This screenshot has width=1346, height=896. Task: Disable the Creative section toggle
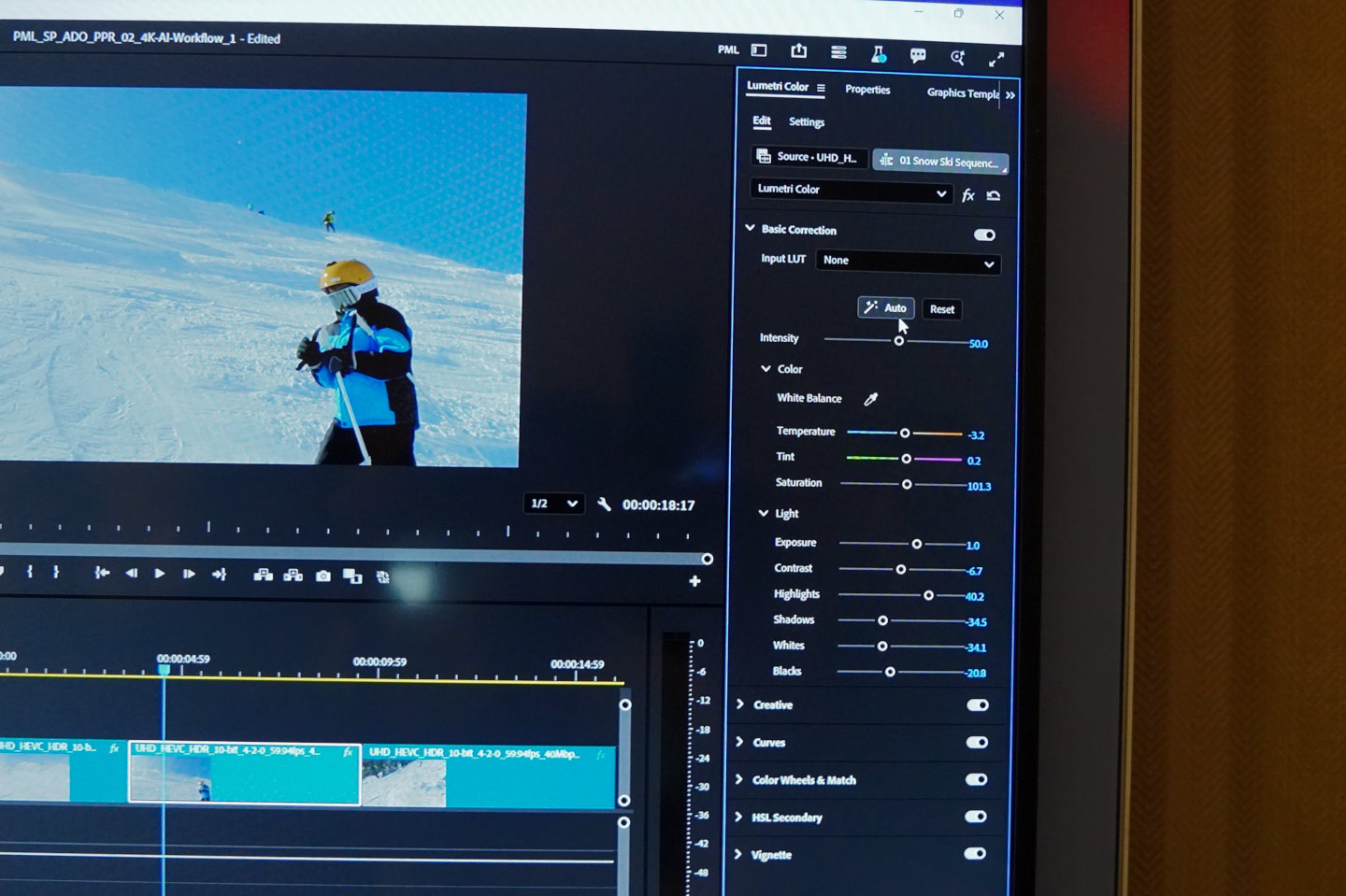click(x=977, y=705)
